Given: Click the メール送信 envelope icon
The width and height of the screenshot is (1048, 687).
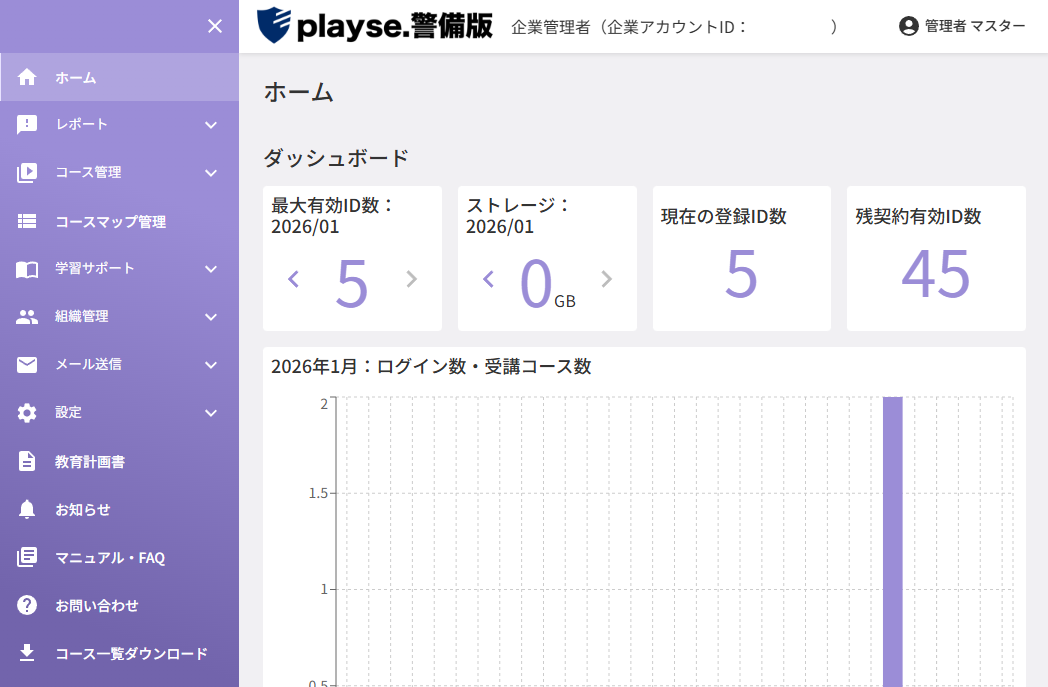Looking at the screenshot, I should [x=27, y=364].
